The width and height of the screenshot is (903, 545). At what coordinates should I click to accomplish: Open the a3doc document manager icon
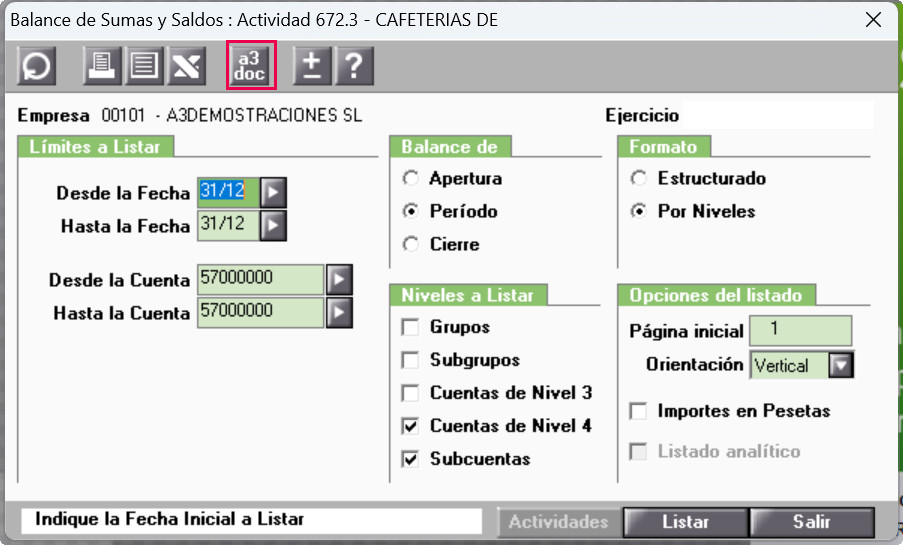pyautogui.click(x=251, y=65)
